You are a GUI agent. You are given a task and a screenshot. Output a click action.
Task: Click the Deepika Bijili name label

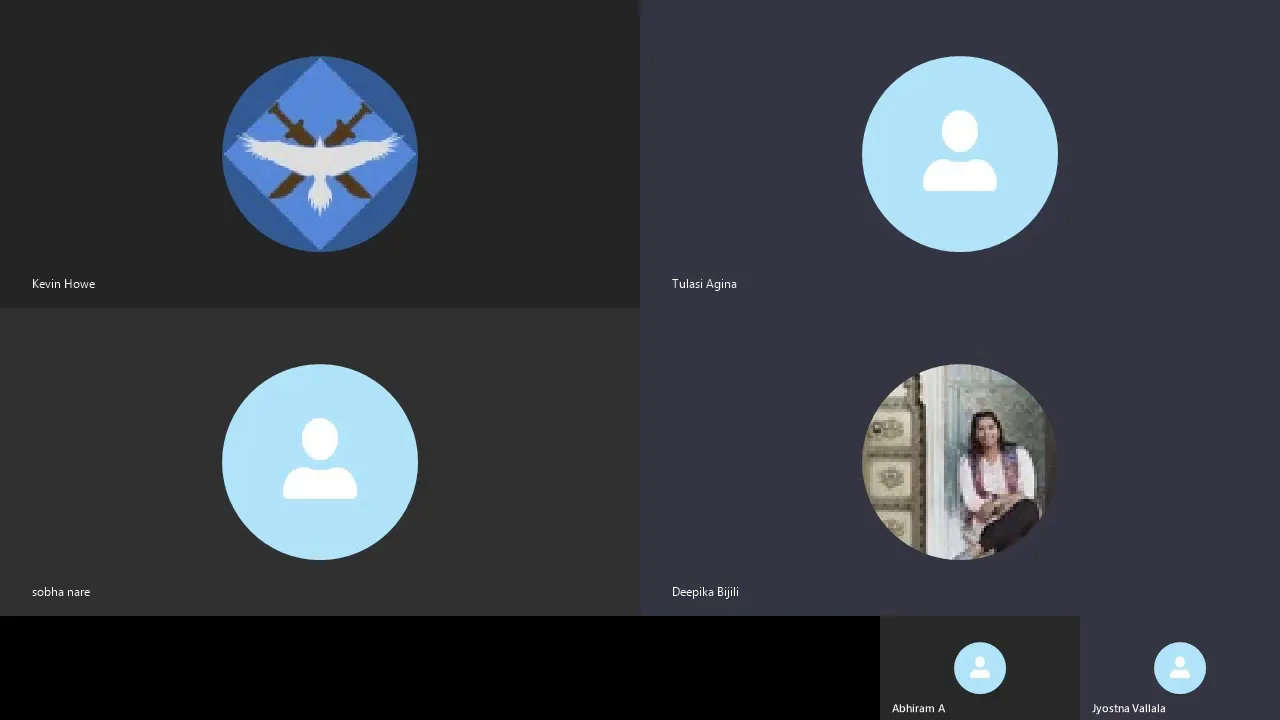(x=705, y=592)
